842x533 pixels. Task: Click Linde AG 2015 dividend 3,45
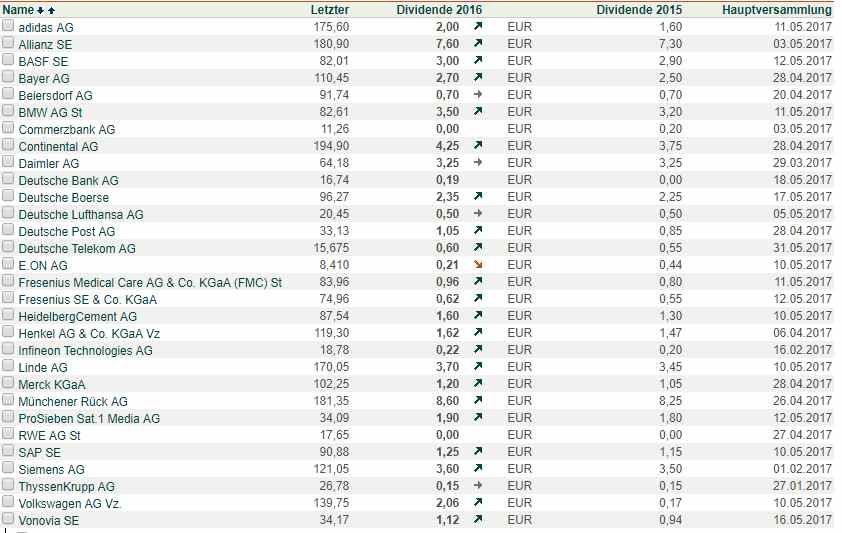tap(671, 367)
